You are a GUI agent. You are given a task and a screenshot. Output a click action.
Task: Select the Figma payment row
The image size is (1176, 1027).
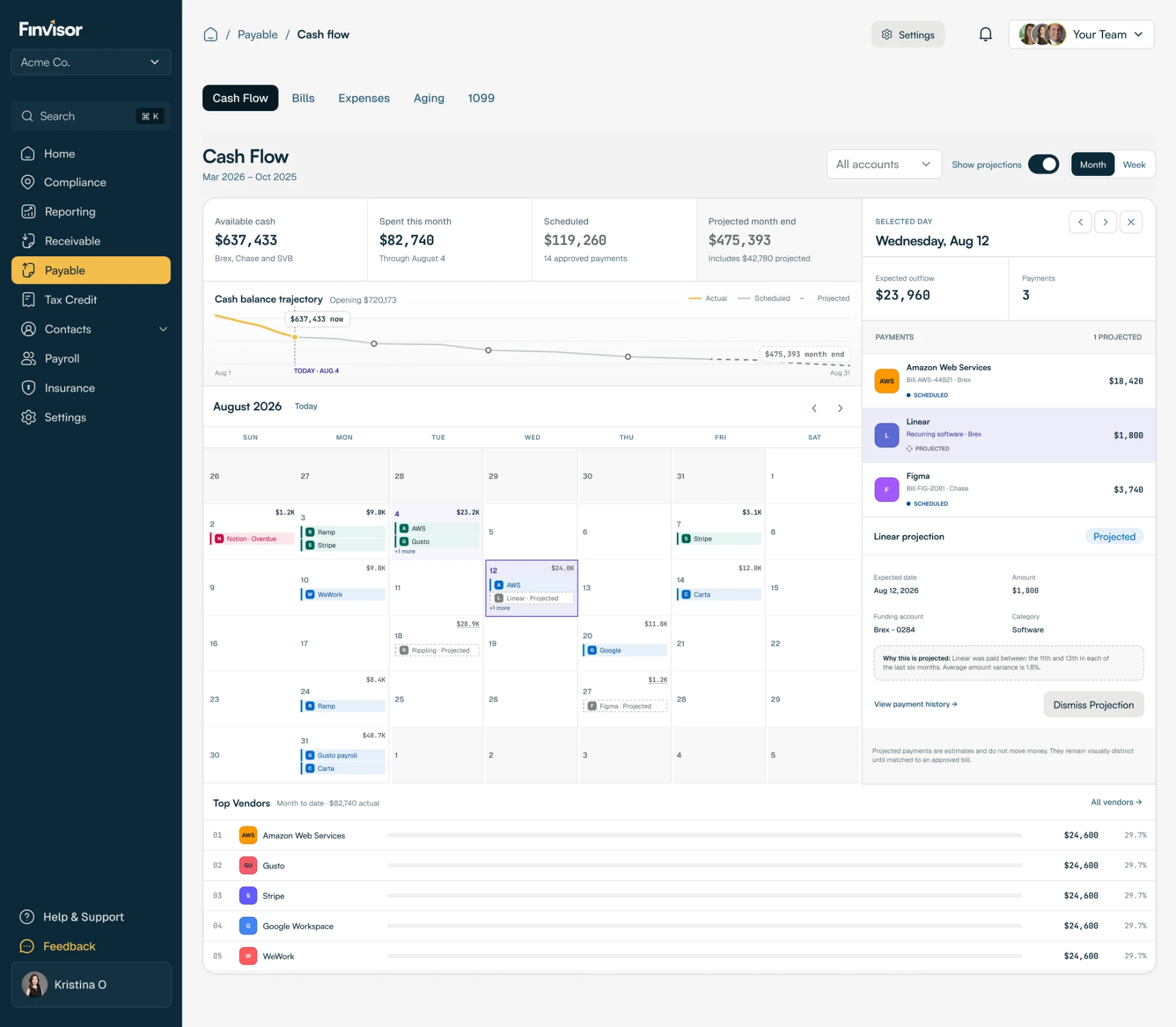tap(1008, 490)
